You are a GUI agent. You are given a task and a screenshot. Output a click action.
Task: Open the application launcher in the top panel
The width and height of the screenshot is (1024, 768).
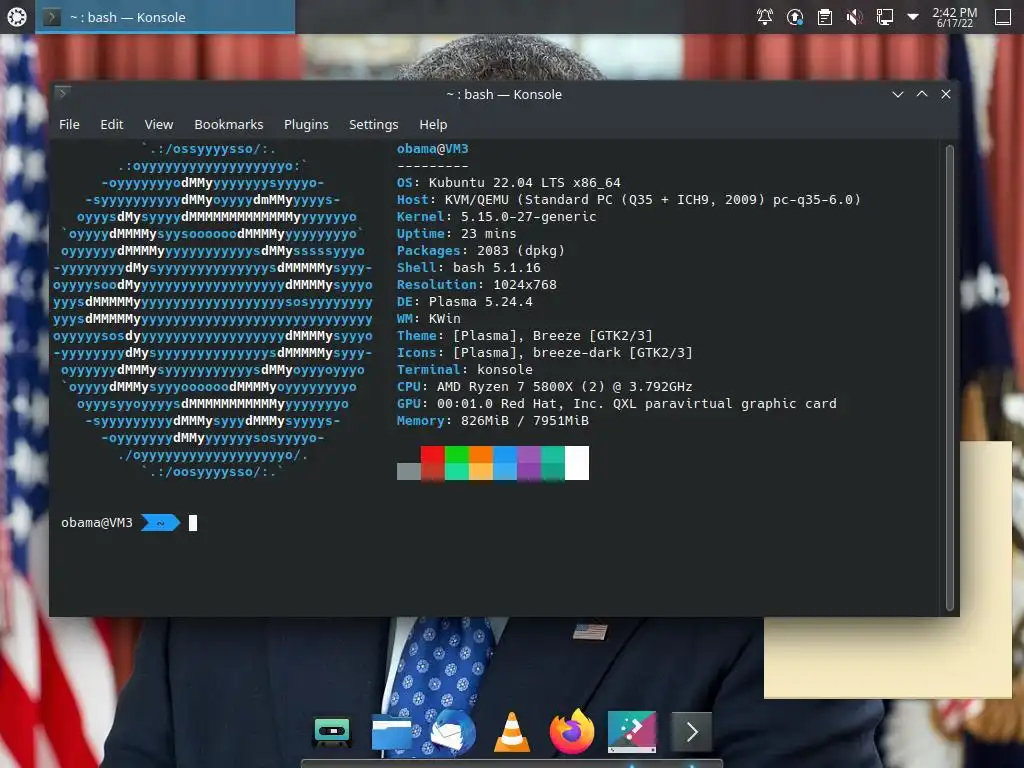pos(16,17)
